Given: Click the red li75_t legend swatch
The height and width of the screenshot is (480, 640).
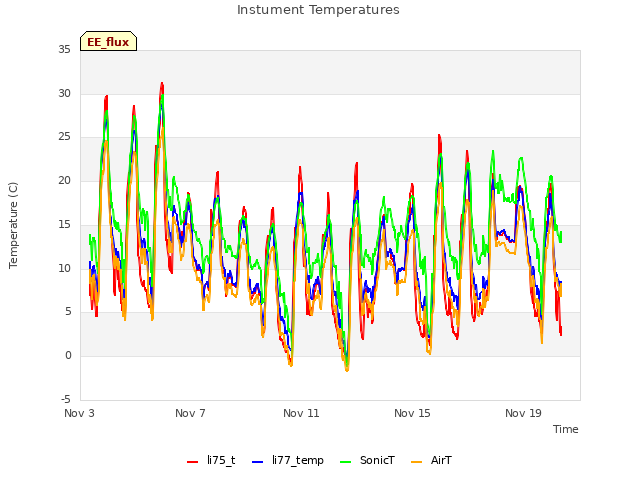Looking at the screenshot, I should (192, 462).
